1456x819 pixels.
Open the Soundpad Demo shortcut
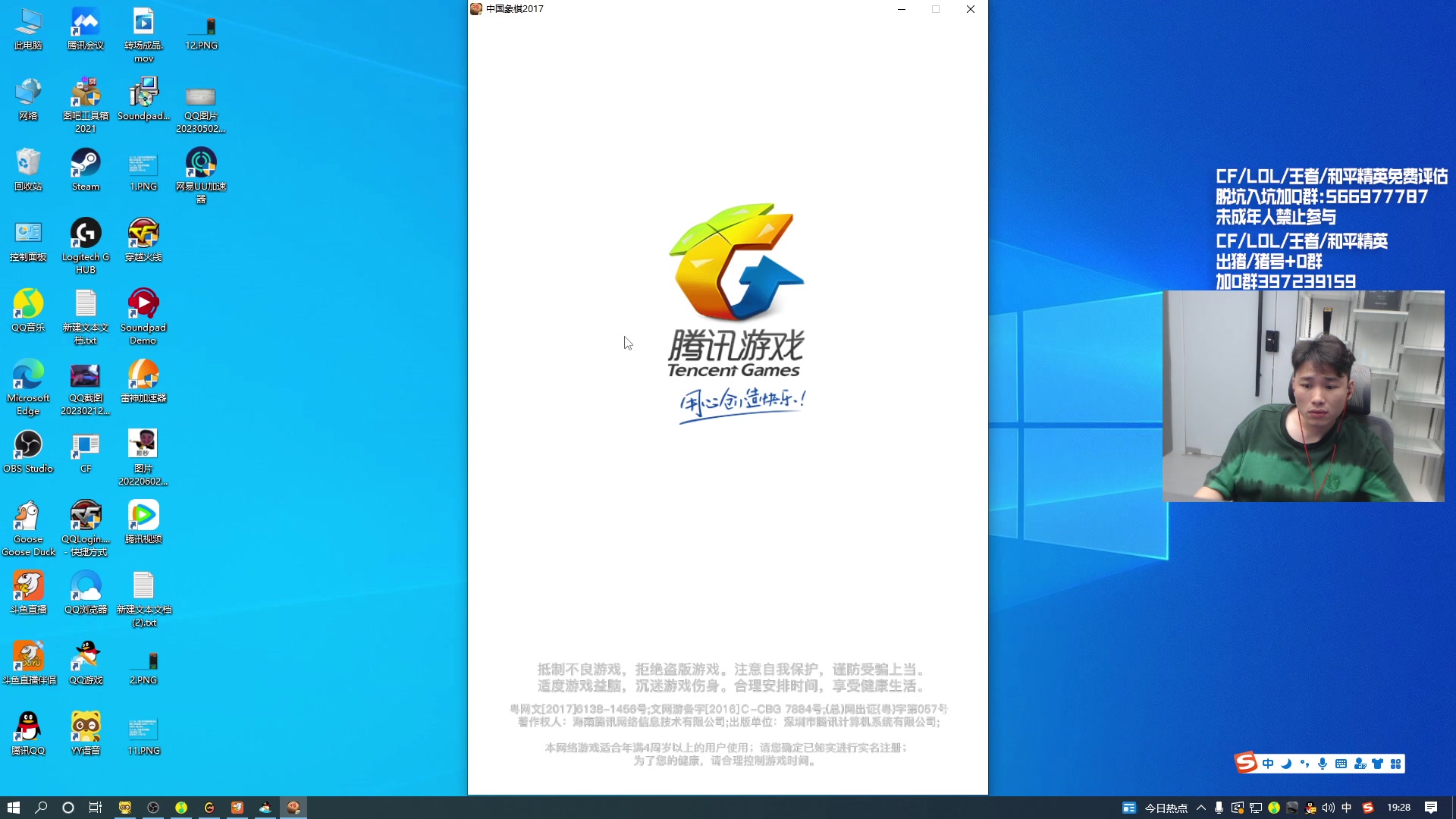[x=143, y=317]
